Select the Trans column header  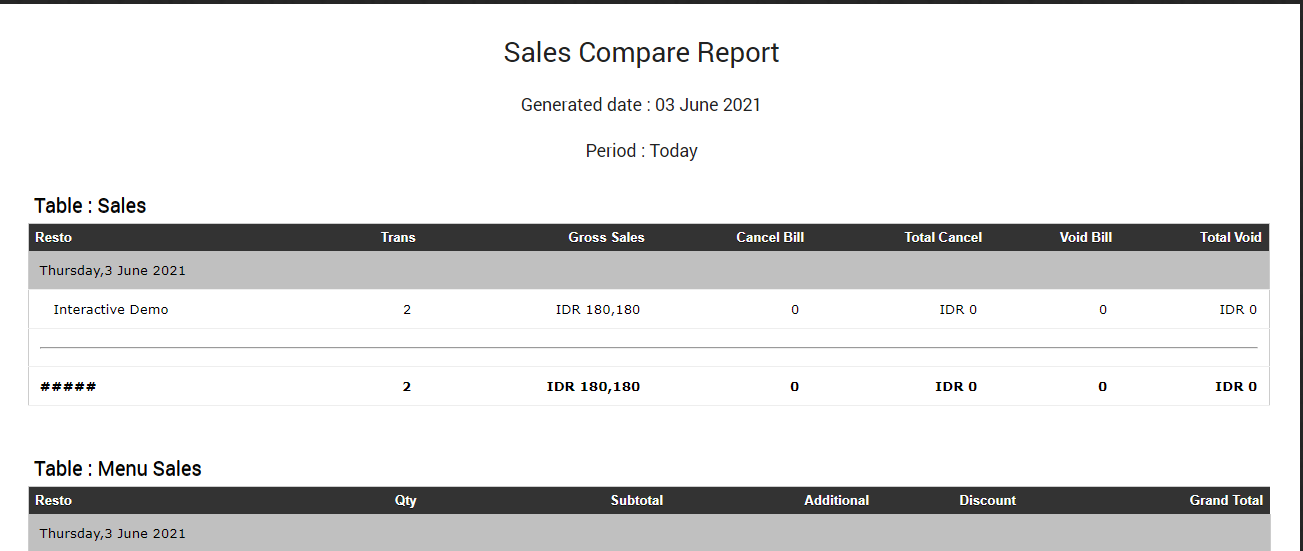(x=398, y=238)
